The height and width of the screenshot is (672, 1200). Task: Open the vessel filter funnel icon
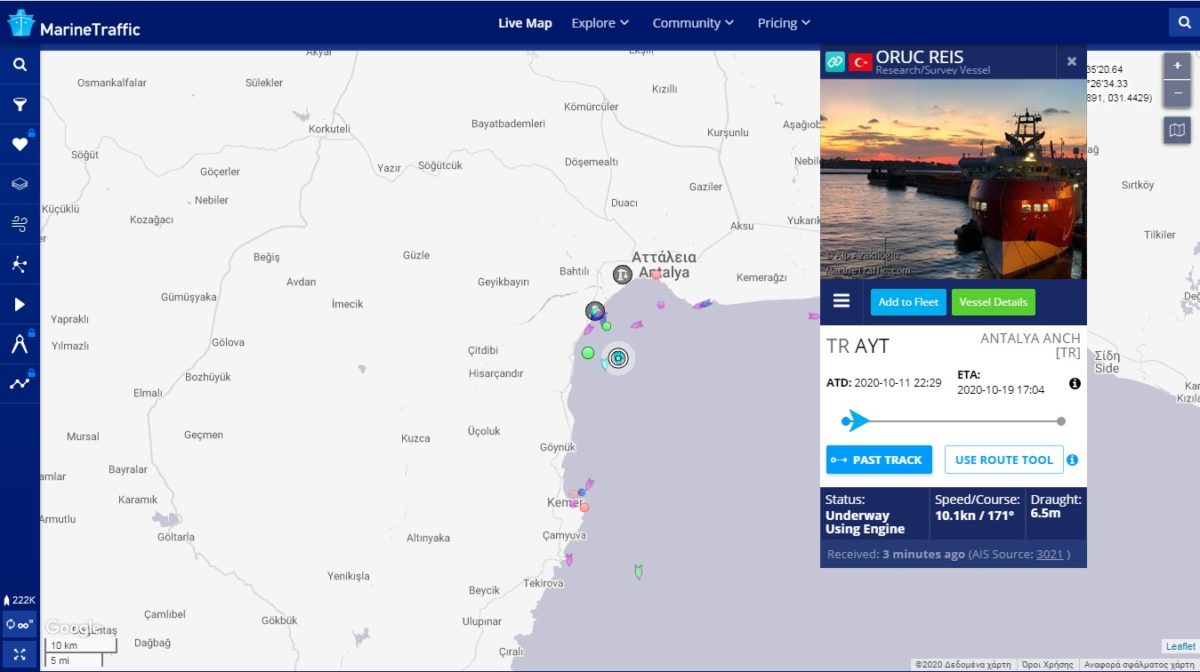[20, 105]
